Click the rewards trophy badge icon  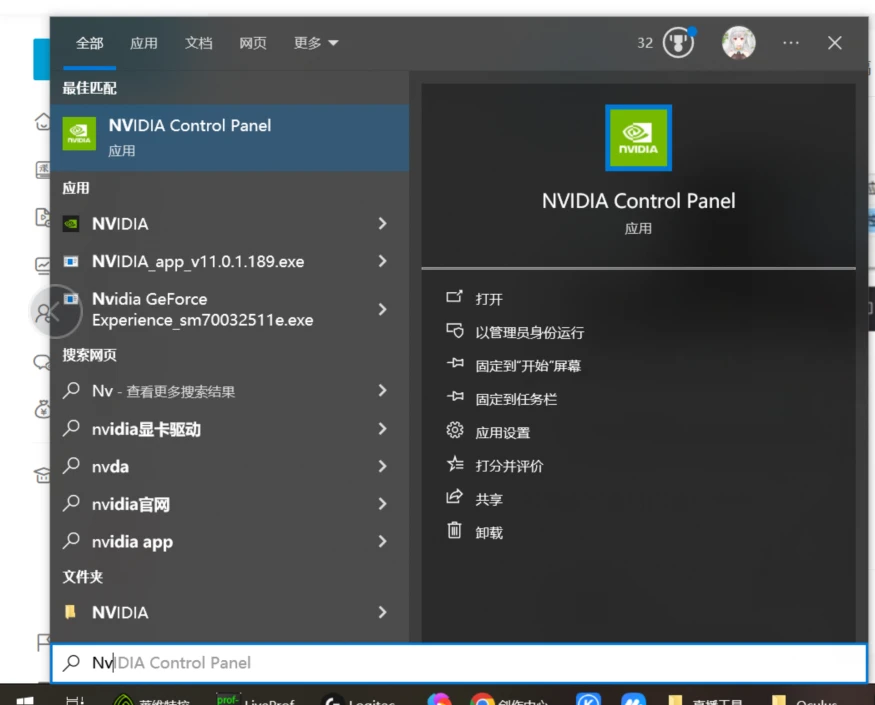pyautogui.click(x=678, y=42)
